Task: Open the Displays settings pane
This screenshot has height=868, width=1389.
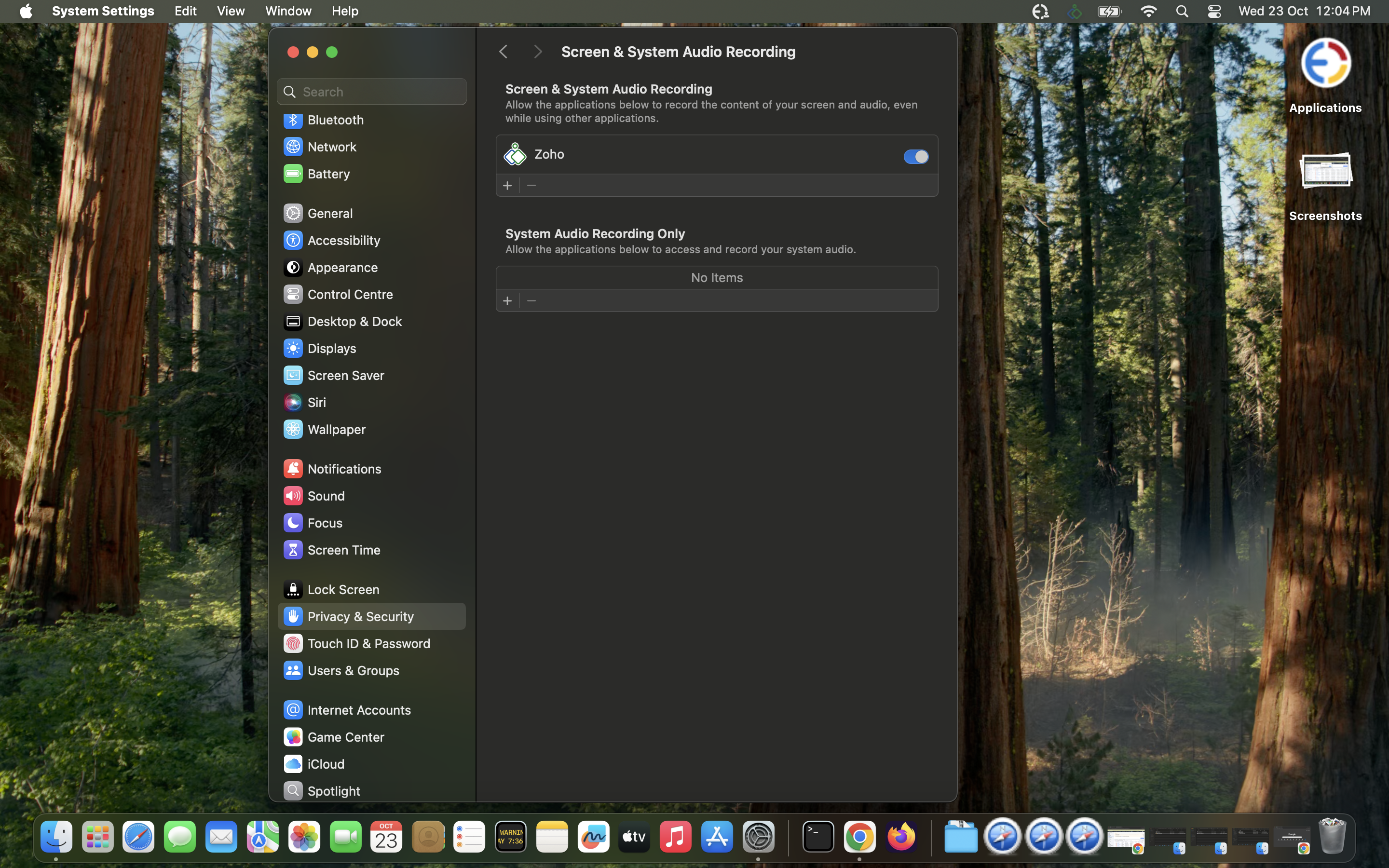Action: click(x=331, y=348)
